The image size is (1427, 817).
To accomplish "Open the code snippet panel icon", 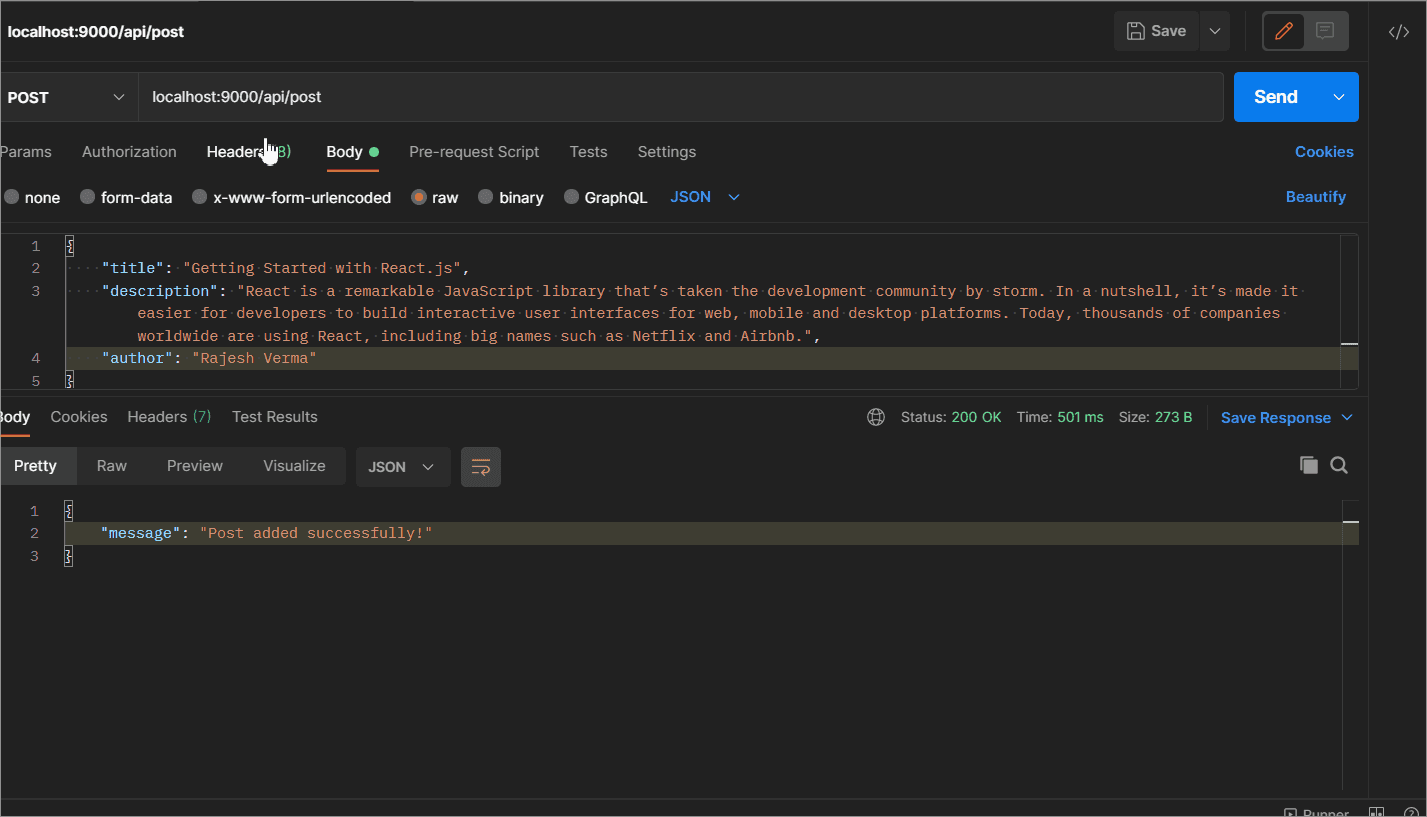I will [x=1398, y=32].
